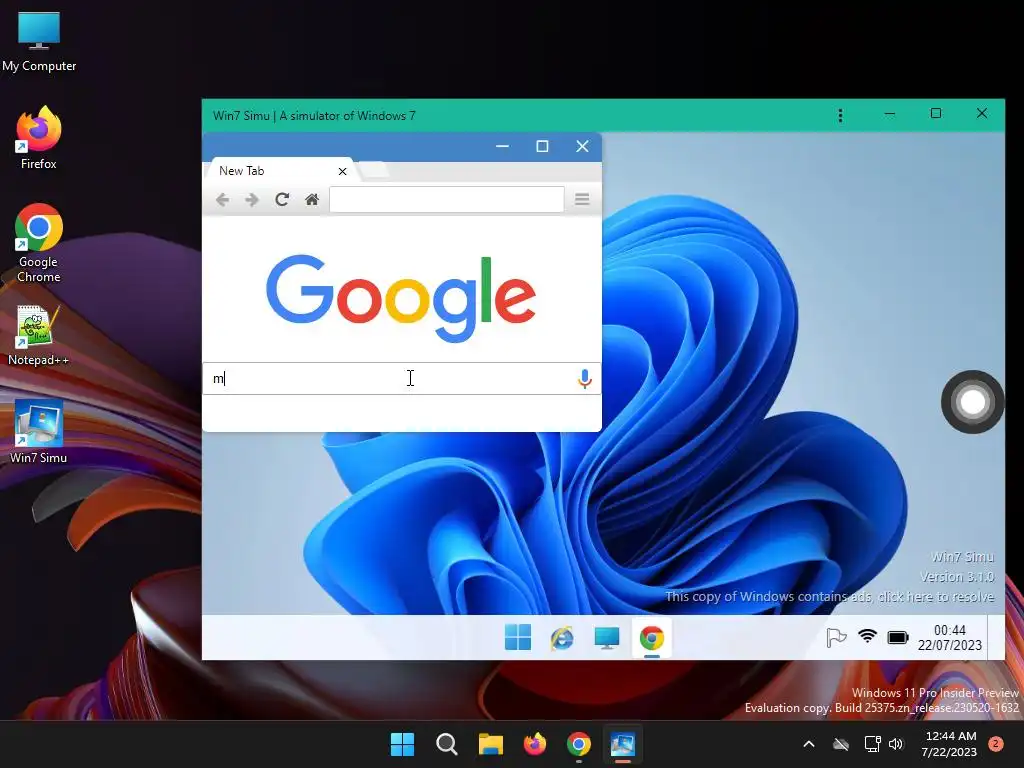Reload the page in simulated browser
Viewport: 1024px width, 768px height.
pyautogui.click(x=281, y=199)
